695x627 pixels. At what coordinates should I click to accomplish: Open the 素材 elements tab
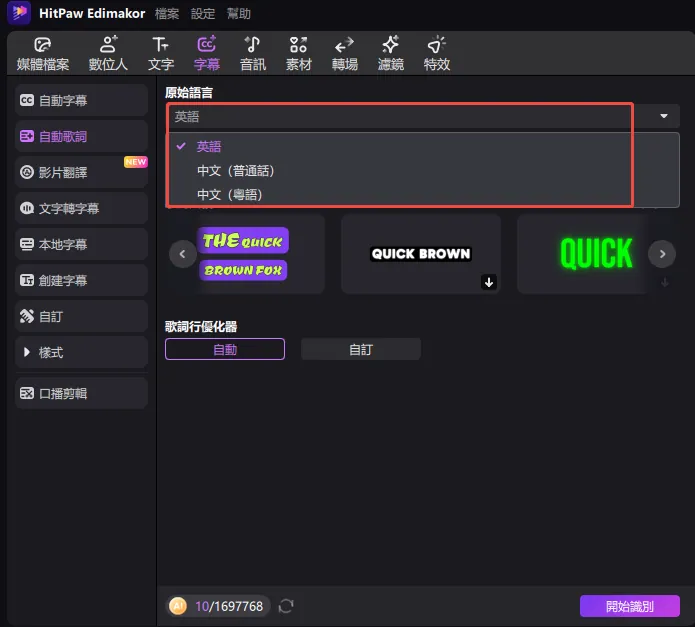click(299, 54)
